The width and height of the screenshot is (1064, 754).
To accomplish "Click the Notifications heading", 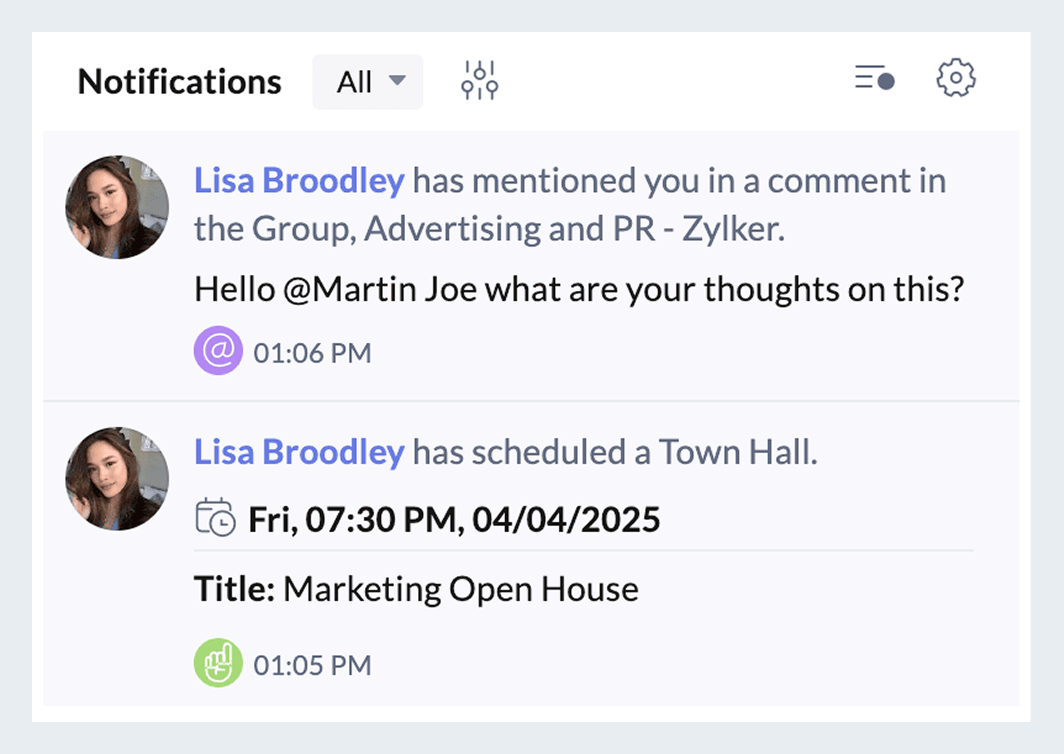I will pyautogui.click(x=180, y=82).
